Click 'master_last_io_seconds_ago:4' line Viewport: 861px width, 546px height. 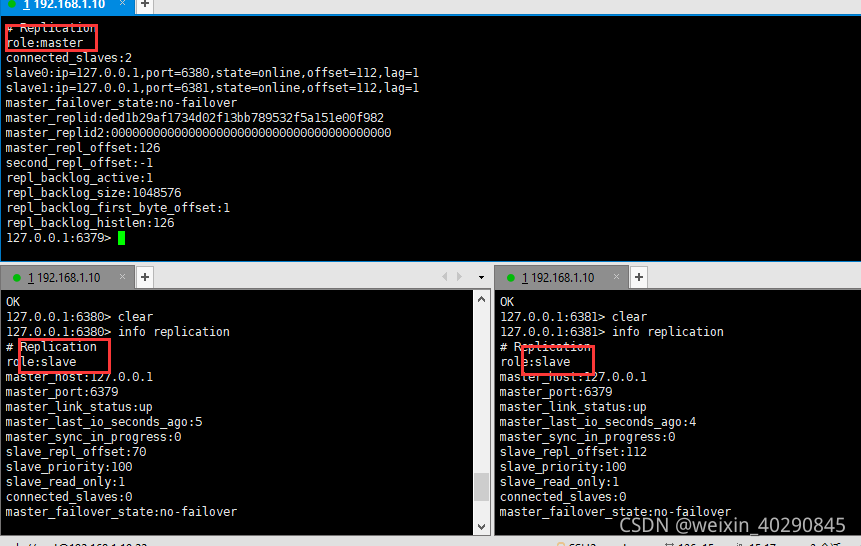coord(599,422)
